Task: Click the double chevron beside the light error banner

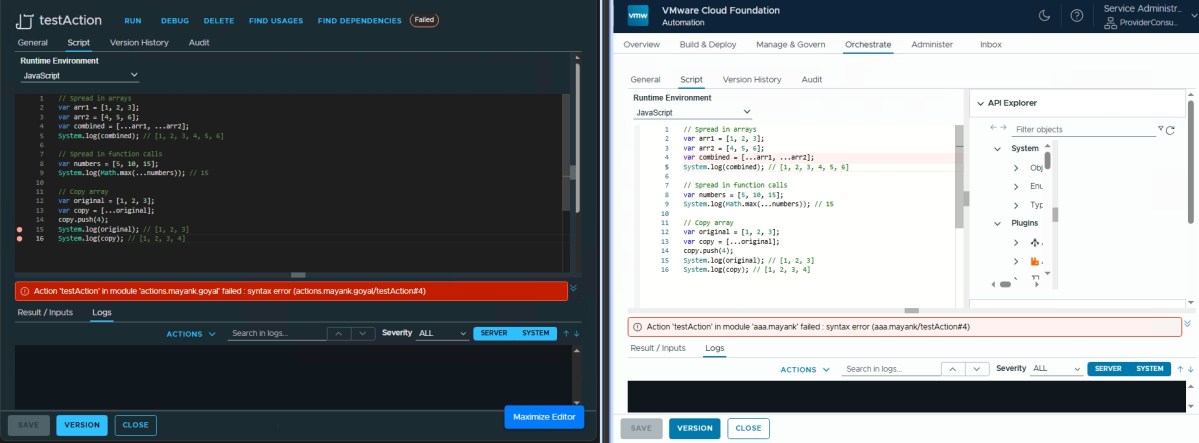Action: (1188, 324)
